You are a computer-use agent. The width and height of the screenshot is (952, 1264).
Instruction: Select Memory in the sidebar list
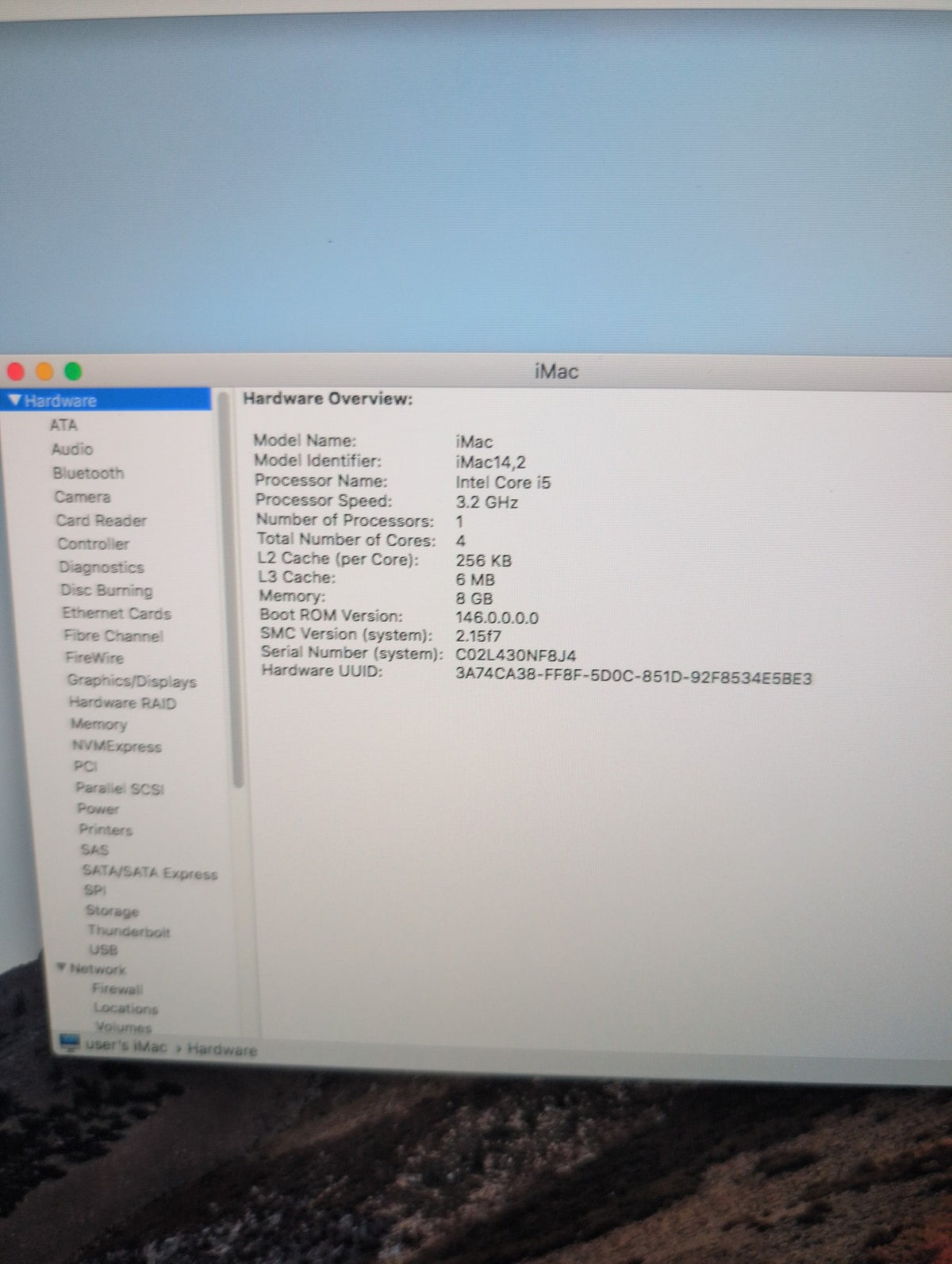point(98,724)
